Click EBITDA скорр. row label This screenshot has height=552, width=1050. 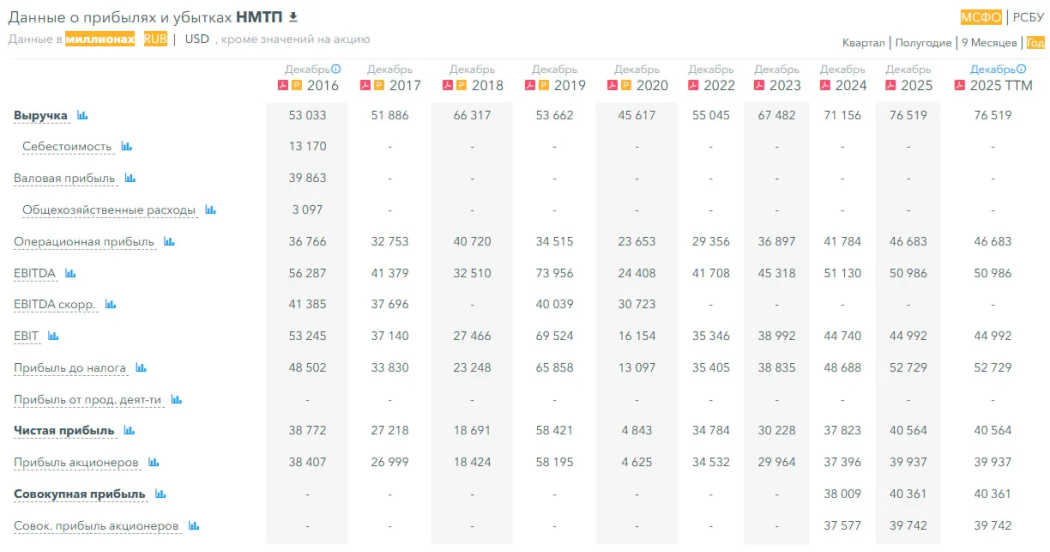(x=54, y=305)
